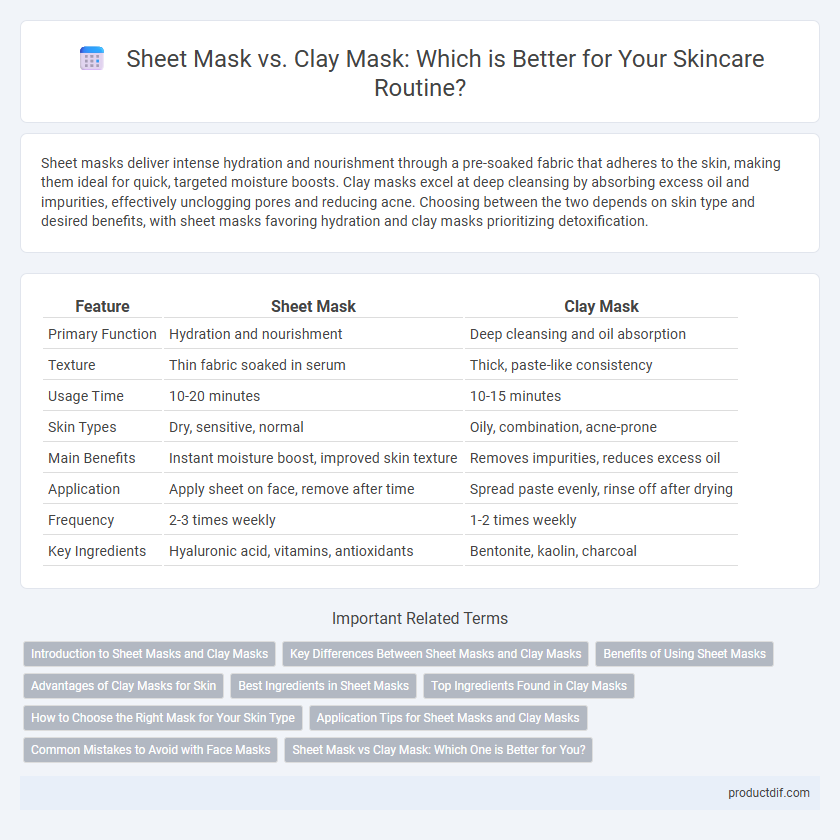The width and height of the screenshot is (840, 840).
Task: Open Advantages of Clay Masks for Skin
Action: tap(123, 686)
